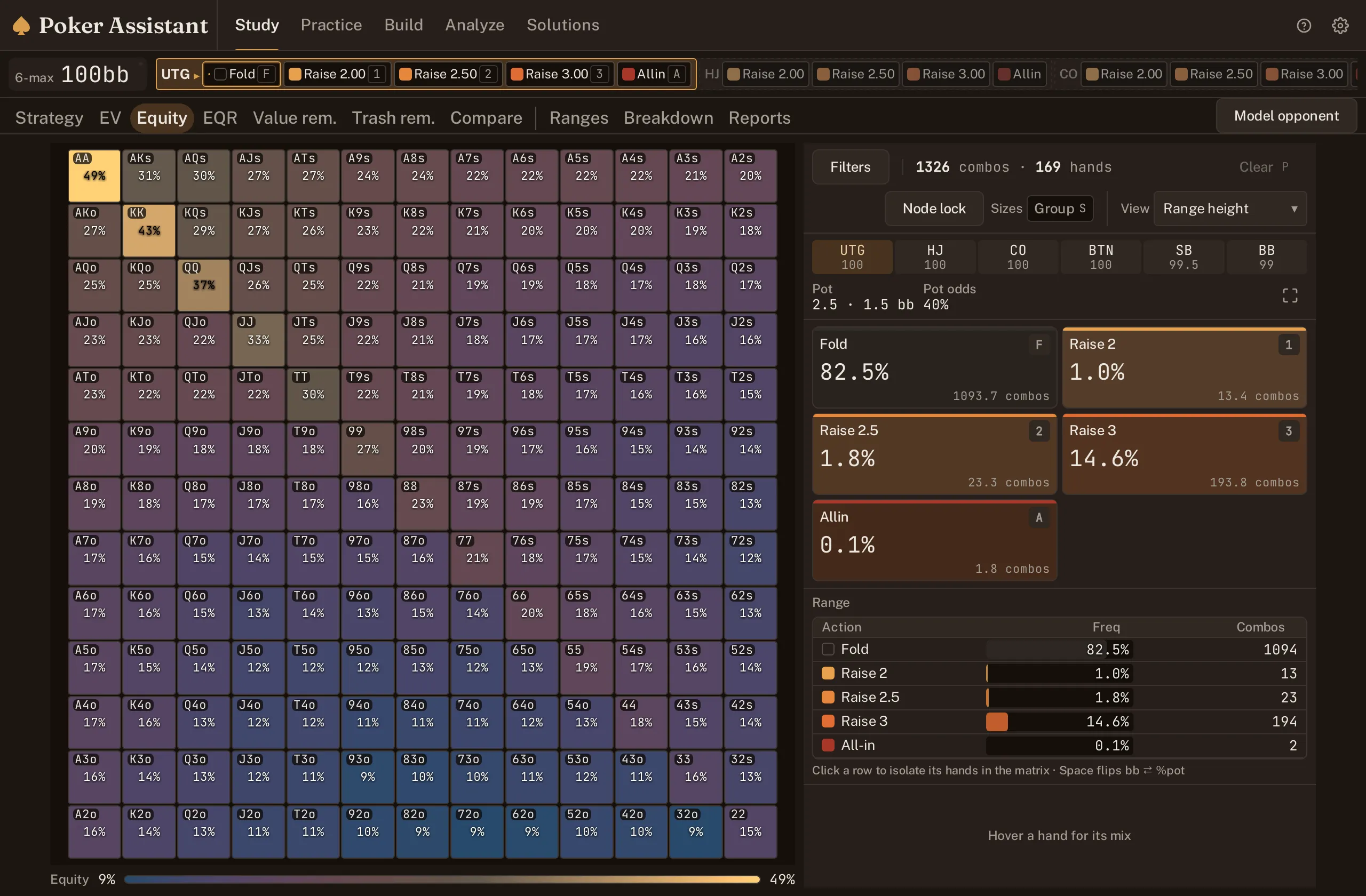The height and width of the screenshot is (896, 1366).
Task: Click the Fold 82.5% action card
Action: pyautogui.click(x=934, y=367)
